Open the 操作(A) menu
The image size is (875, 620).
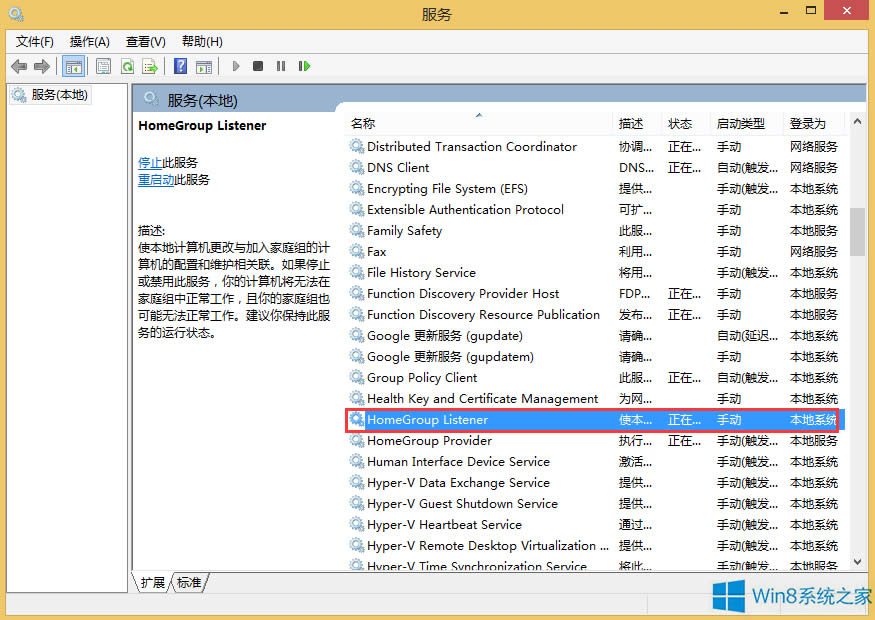tap(89, 41)
